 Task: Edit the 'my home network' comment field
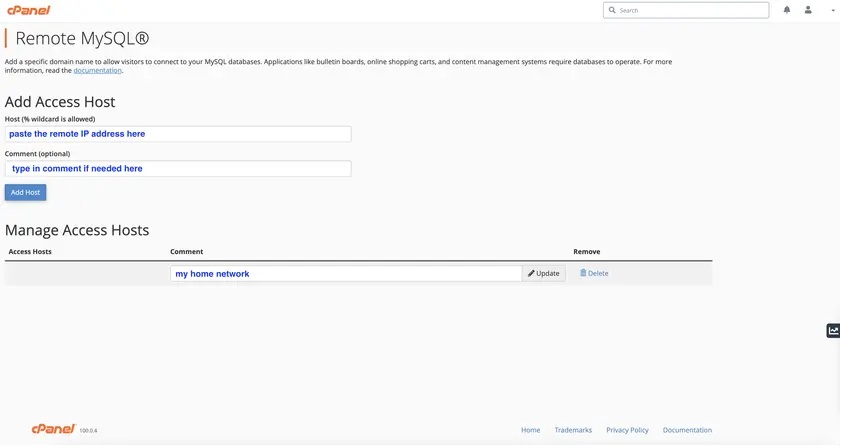(346, 274)
